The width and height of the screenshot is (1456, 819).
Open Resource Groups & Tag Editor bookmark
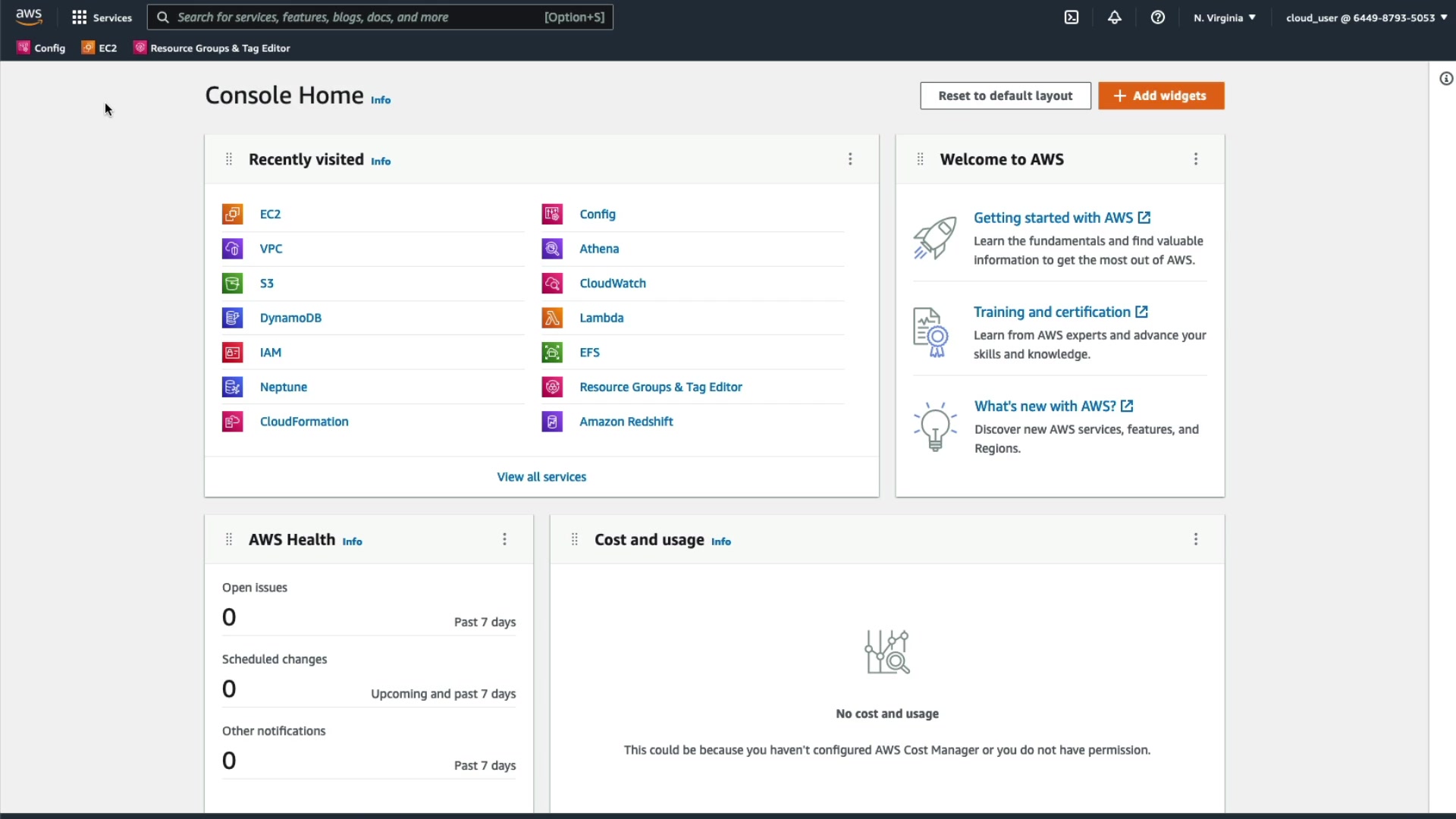pyautogui.click(x=212, y=48)
